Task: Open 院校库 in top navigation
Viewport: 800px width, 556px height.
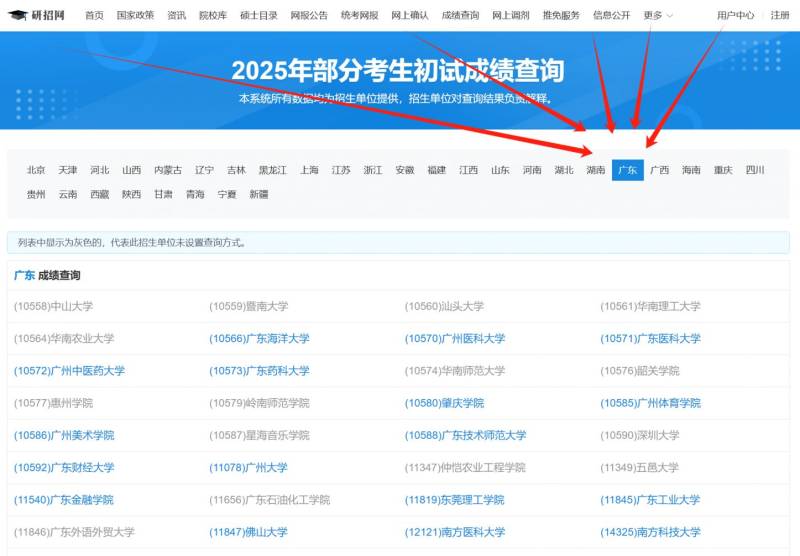Action: pos(213,15)
